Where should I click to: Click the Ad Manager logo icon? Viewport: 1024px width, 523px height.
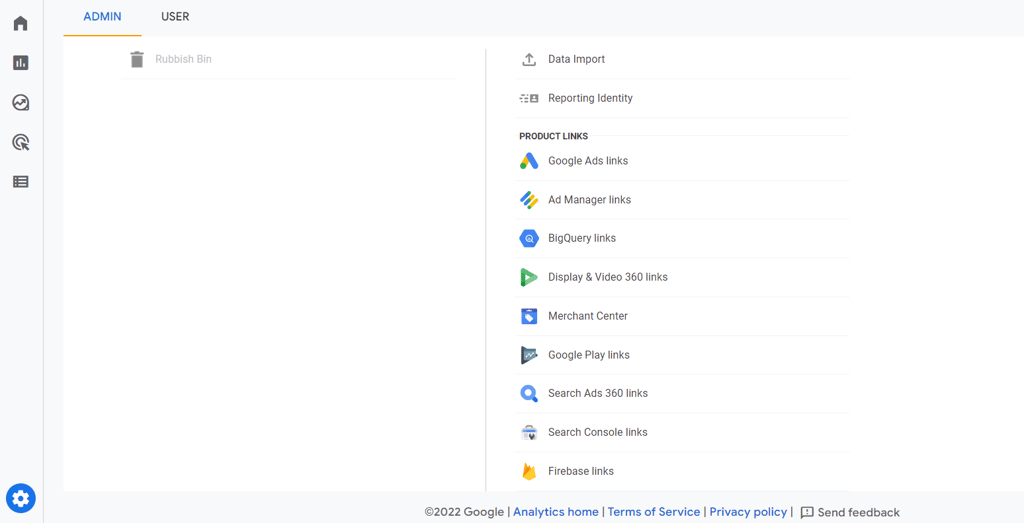[529, 200]
